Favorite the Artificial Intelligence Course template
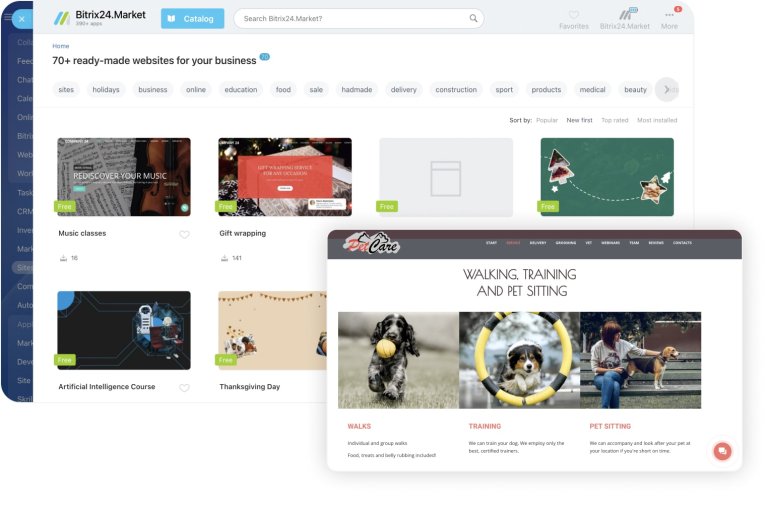The height and width of the screenshot is (511, 768). [x=184, y=388]
